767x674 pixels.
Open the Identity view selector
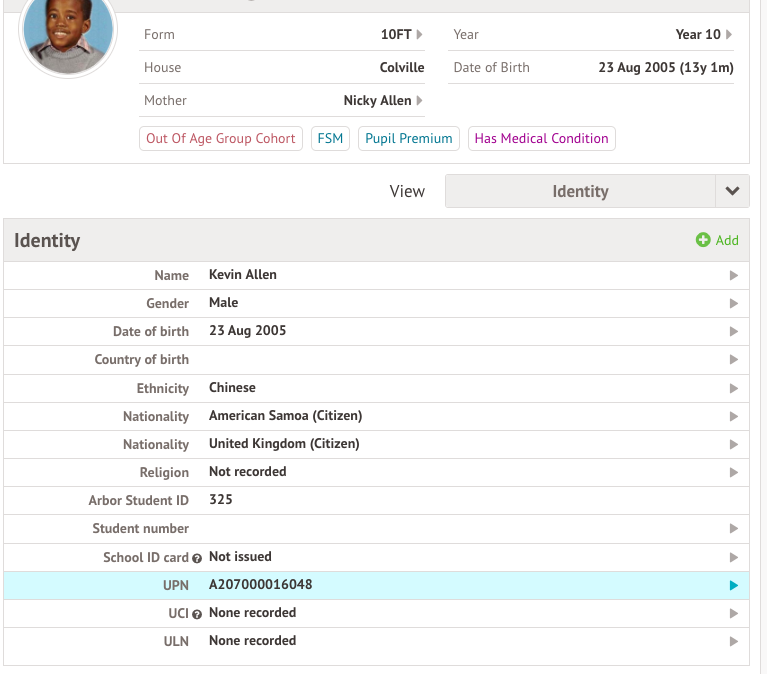pyautogui.click(x=580, y=191)
